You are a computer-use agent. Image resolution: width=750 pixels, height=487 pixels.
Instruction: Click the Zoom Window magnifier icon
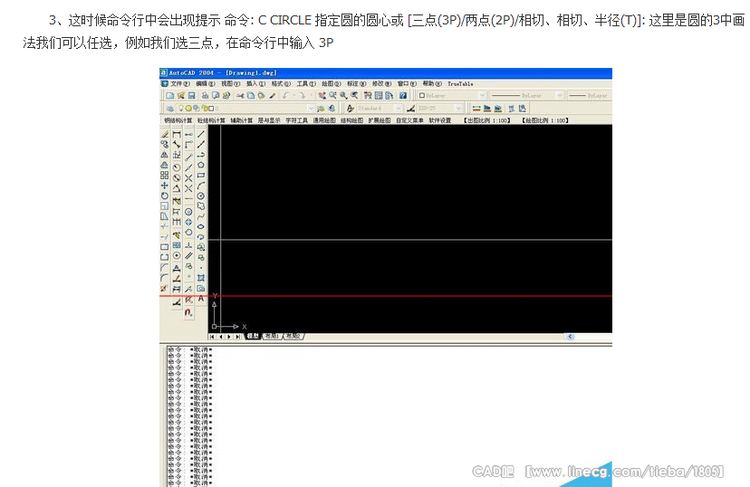[343, 96]
